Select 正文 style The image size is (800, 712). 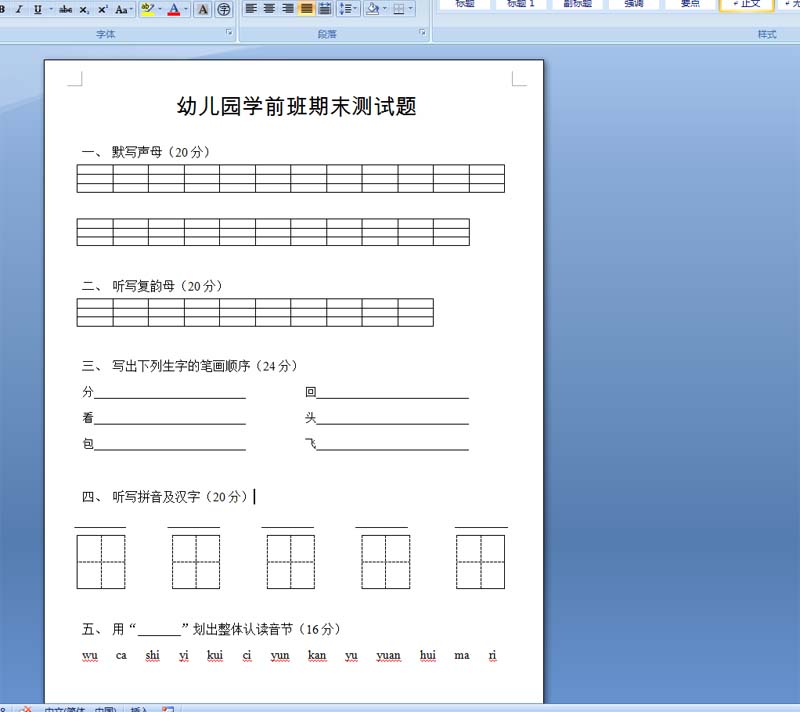(747, 5)
